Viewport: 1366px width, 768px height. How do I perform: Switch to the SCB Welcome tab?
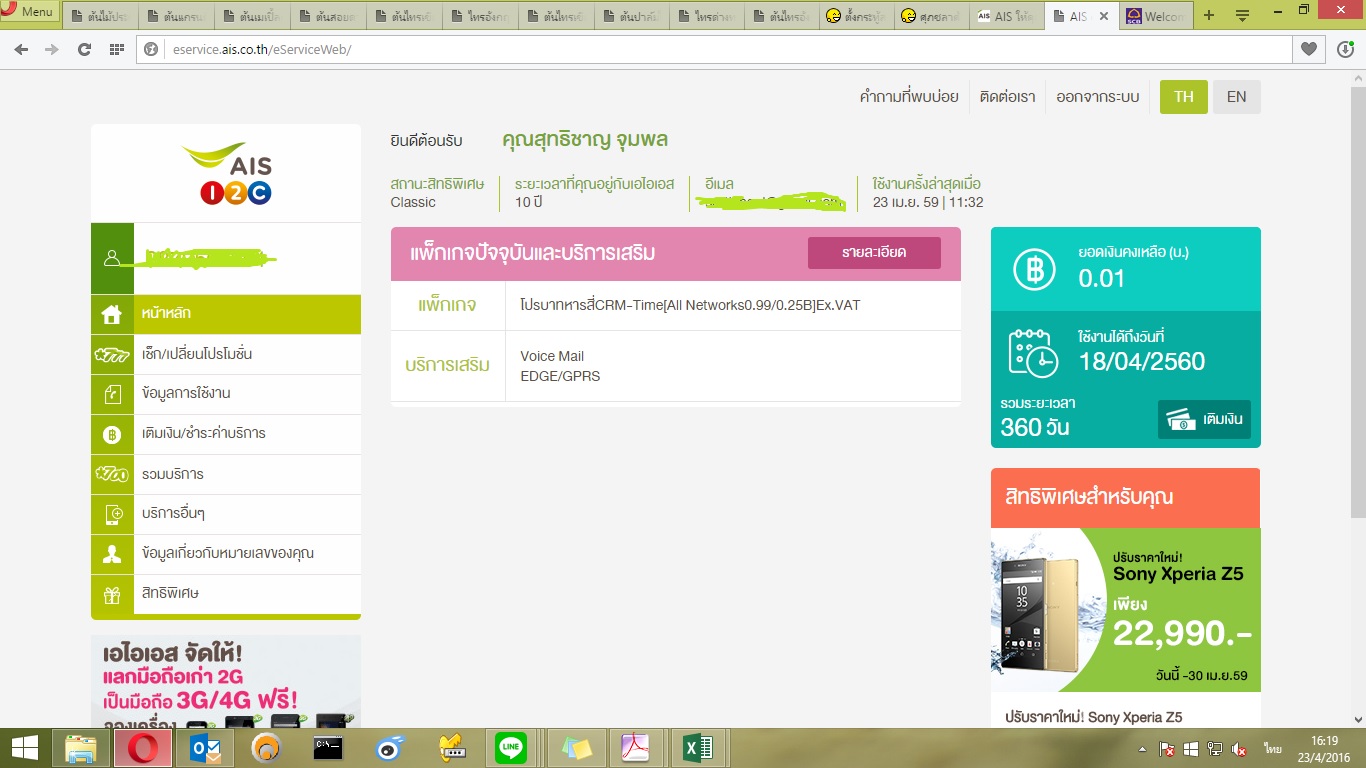coord(1156,17)
